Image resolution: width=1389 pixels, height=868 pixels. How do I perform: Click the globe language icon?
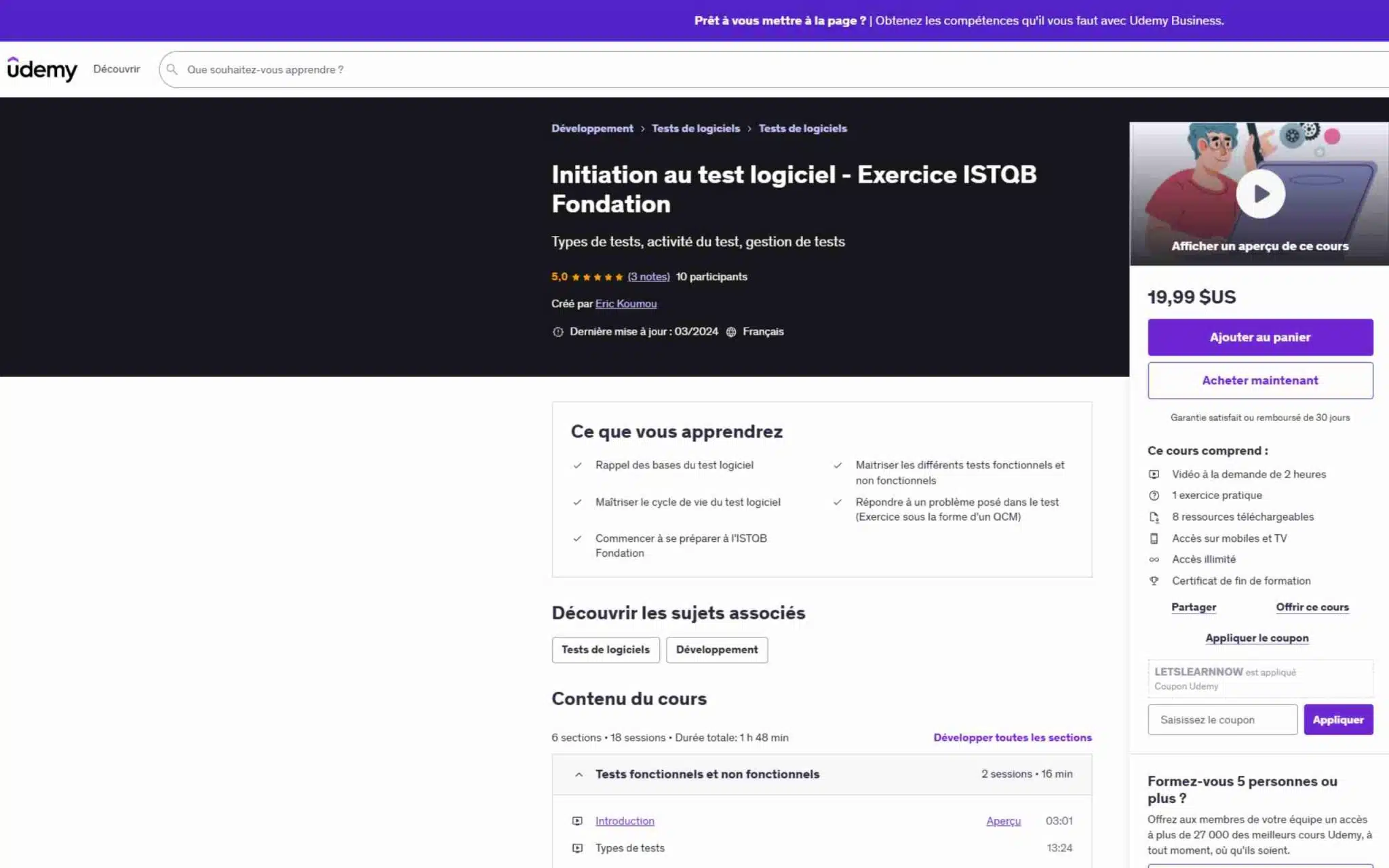[x=731, y=332]
